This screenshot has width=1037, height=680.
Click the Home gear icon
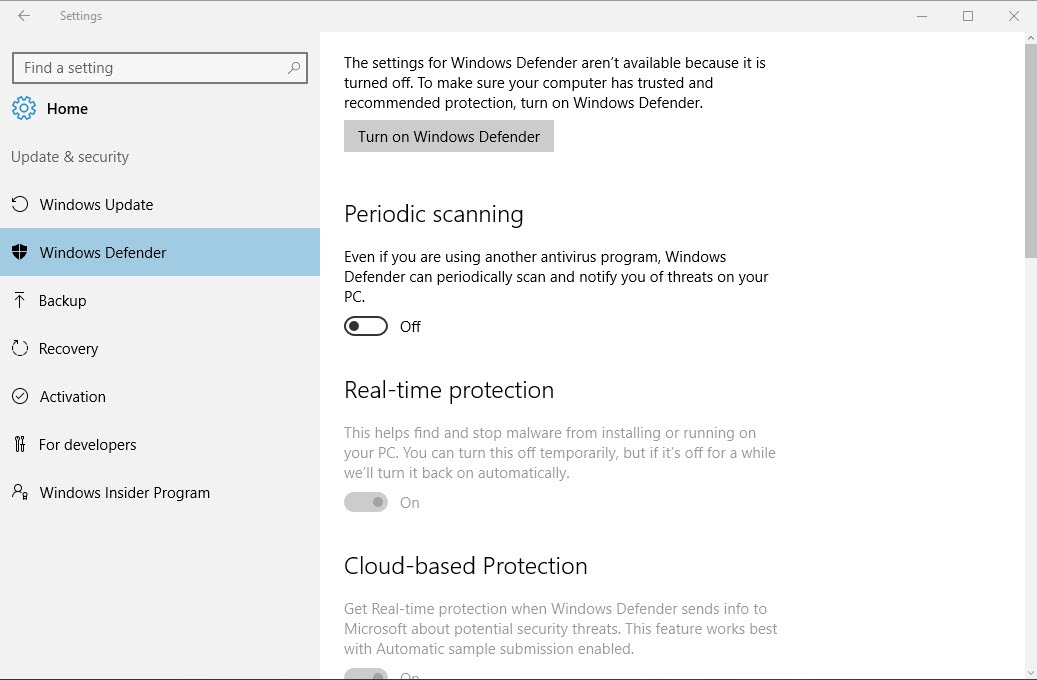[25, 109]
